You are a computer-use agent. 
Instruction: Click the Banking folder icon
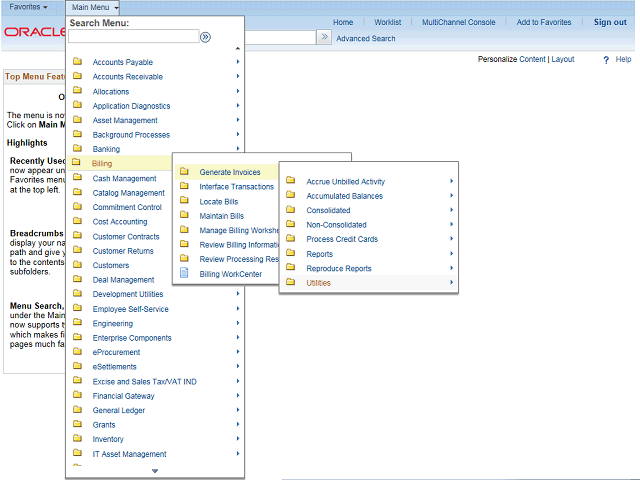click(77, 149)
